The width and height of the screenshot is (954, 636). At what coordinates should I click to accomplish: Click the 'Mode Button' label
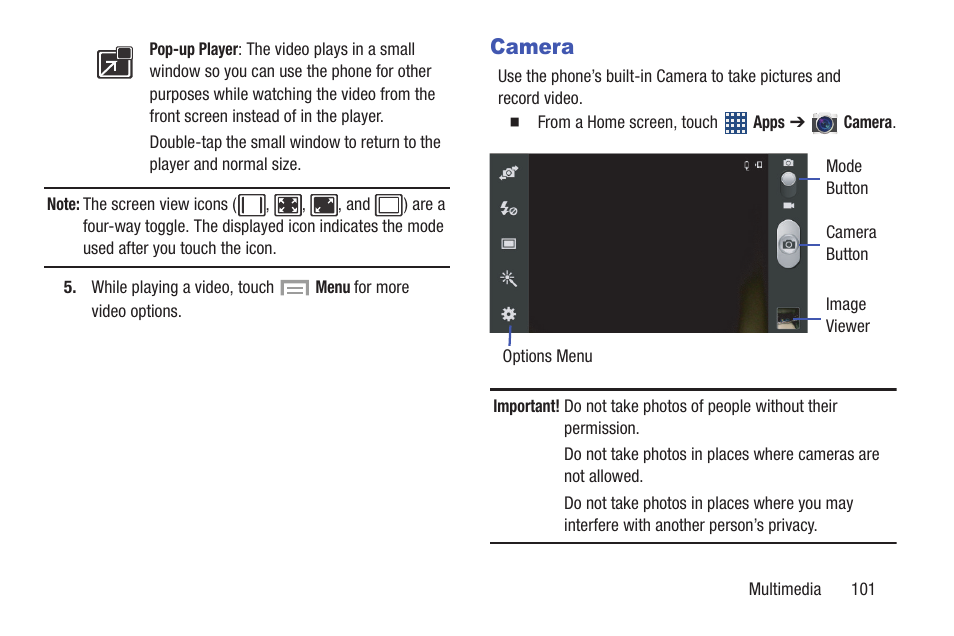(x=846, y=177)
